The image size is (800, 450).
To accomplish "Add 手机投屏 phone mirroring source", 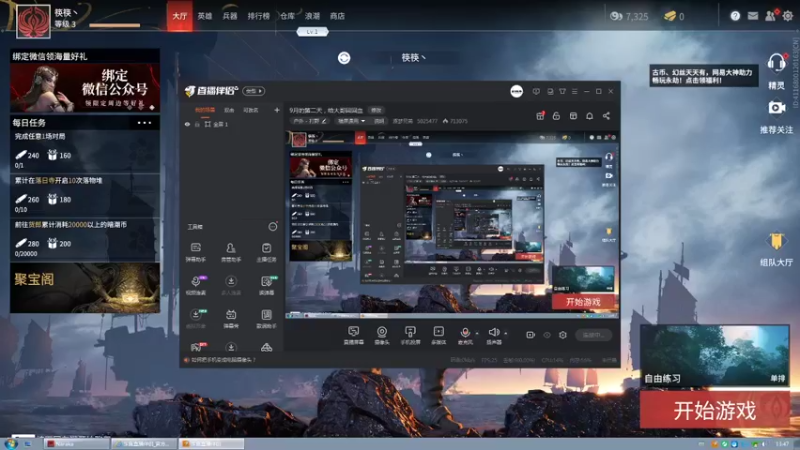I will click(x=410, y=336).
